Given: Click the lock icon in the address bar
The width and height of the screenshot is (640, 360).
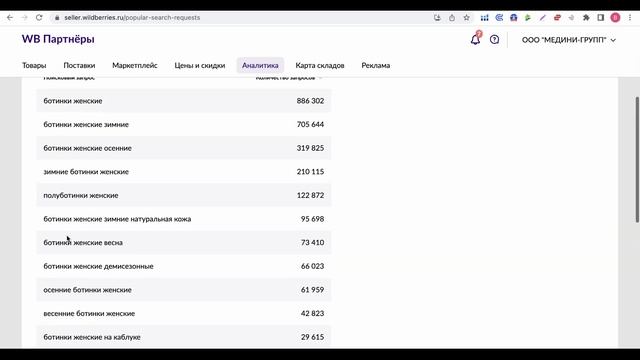Looking at the screenshot, I should [57, 18].
